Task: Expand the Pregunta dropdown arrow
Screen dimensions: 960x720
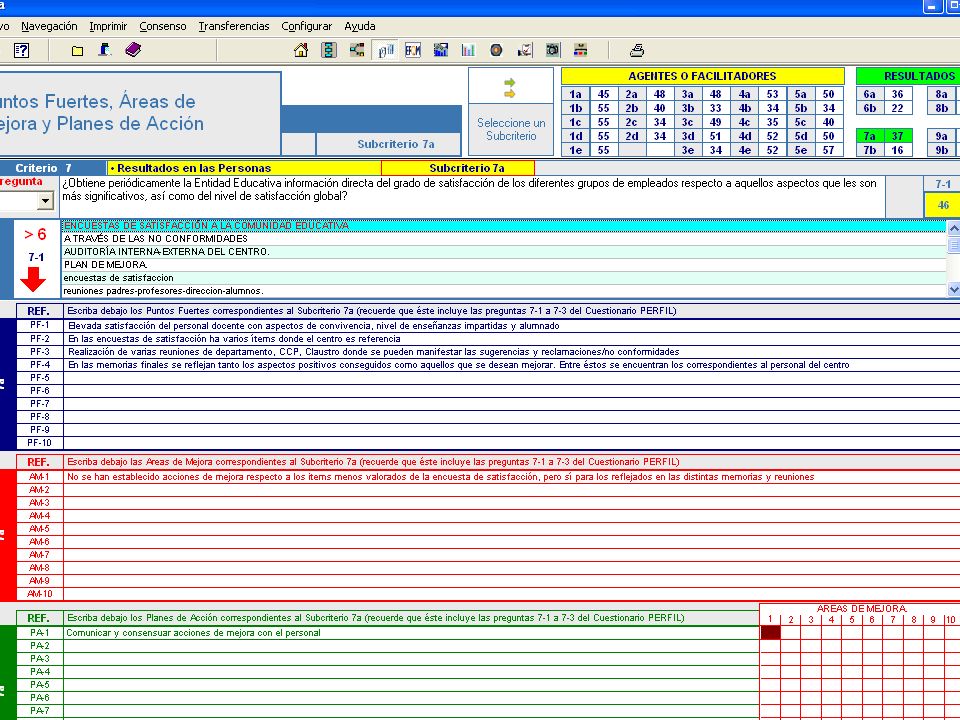Action: 45,200
